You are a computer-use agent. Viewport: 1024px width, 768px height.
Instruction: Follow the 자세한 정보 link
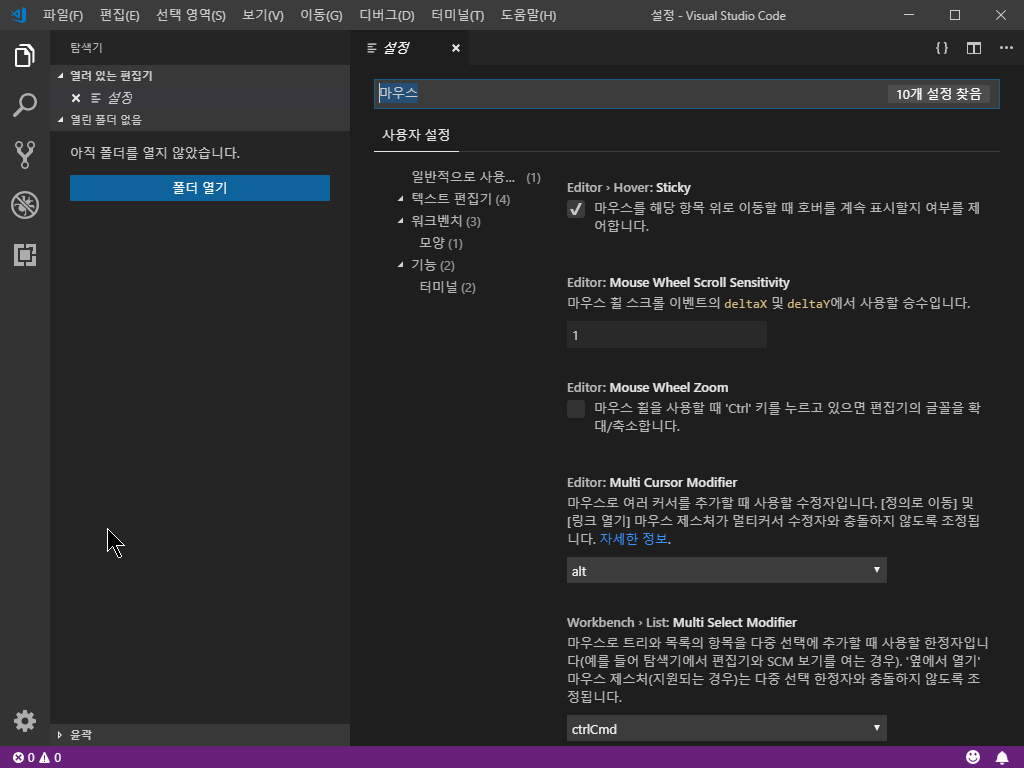(633, 539)
